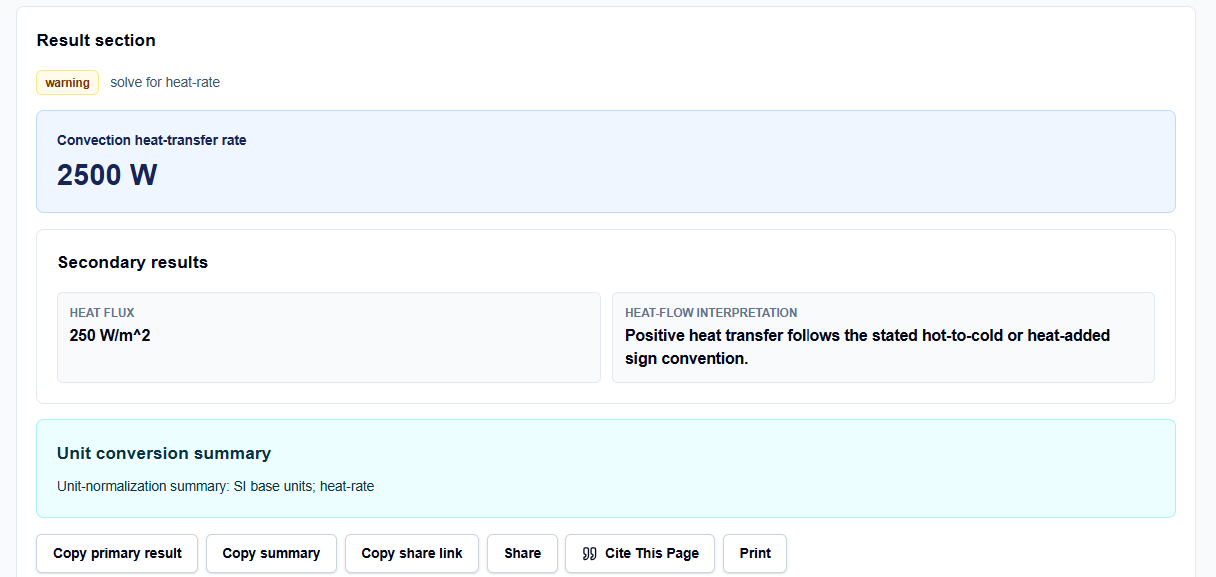
Task: Click the solve for heat-rate text
Action: 165,82
